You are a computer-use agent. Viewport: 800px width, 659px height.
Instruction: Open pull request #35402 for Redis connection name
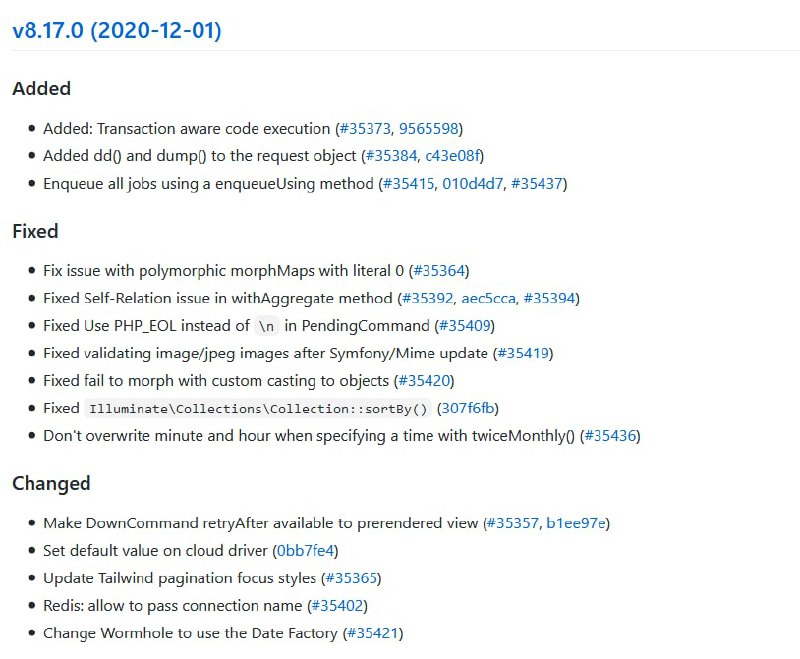pyautogui.click(x=337, y=605)
